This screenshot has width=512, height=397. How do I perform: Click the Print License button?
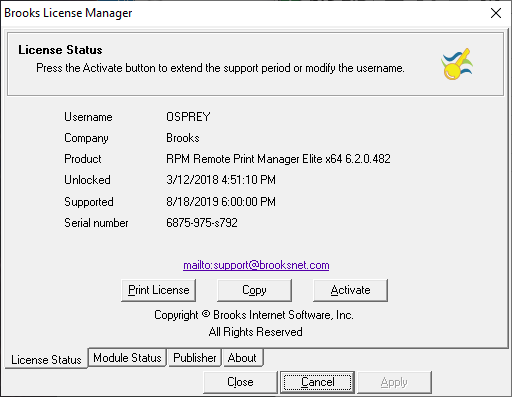(158, 290)
